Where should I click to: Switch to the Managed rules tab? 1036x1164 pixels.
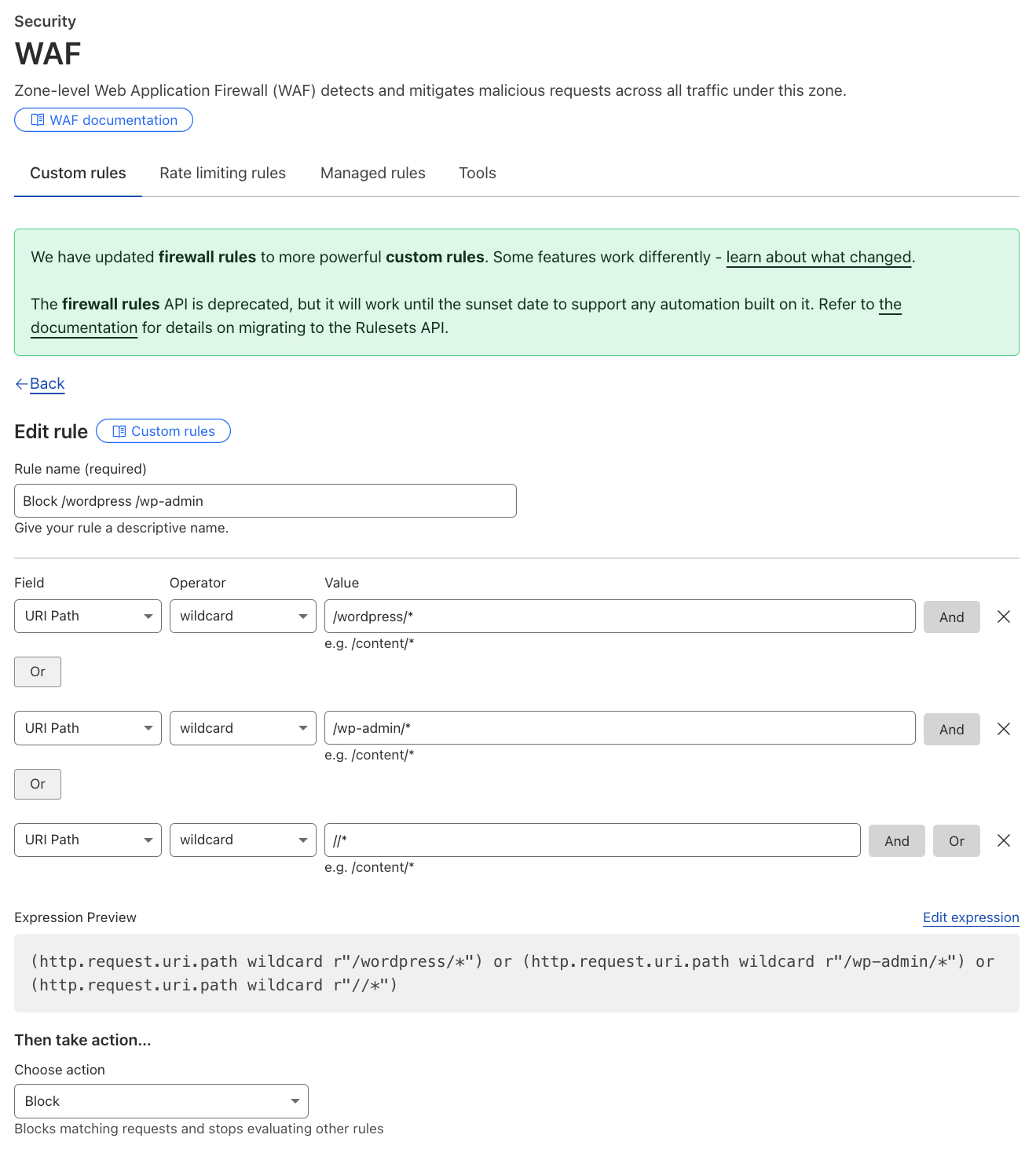pyautogui.click(x=372, y=173)
